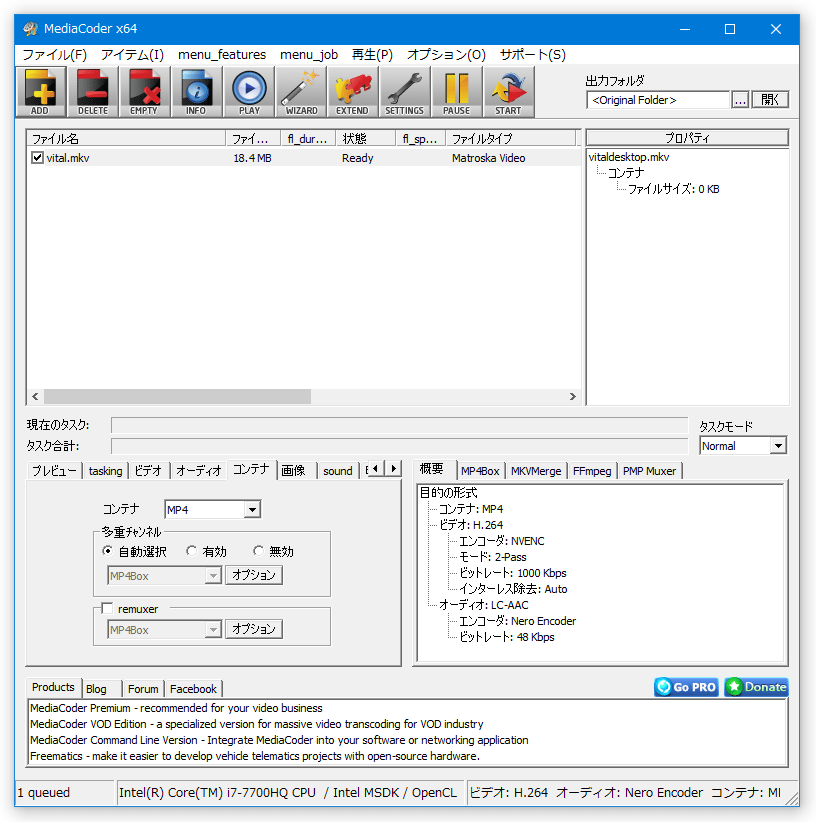Click the 出力フォルダ path input field
The image size is (816, 822).
[x=658, y=100]
